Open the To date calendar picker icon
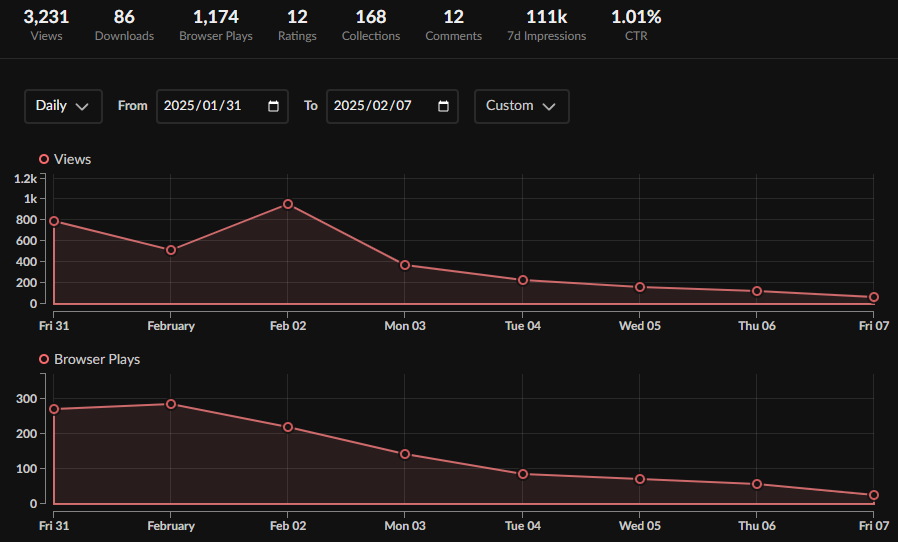898x542 pixels. point(443,106)
